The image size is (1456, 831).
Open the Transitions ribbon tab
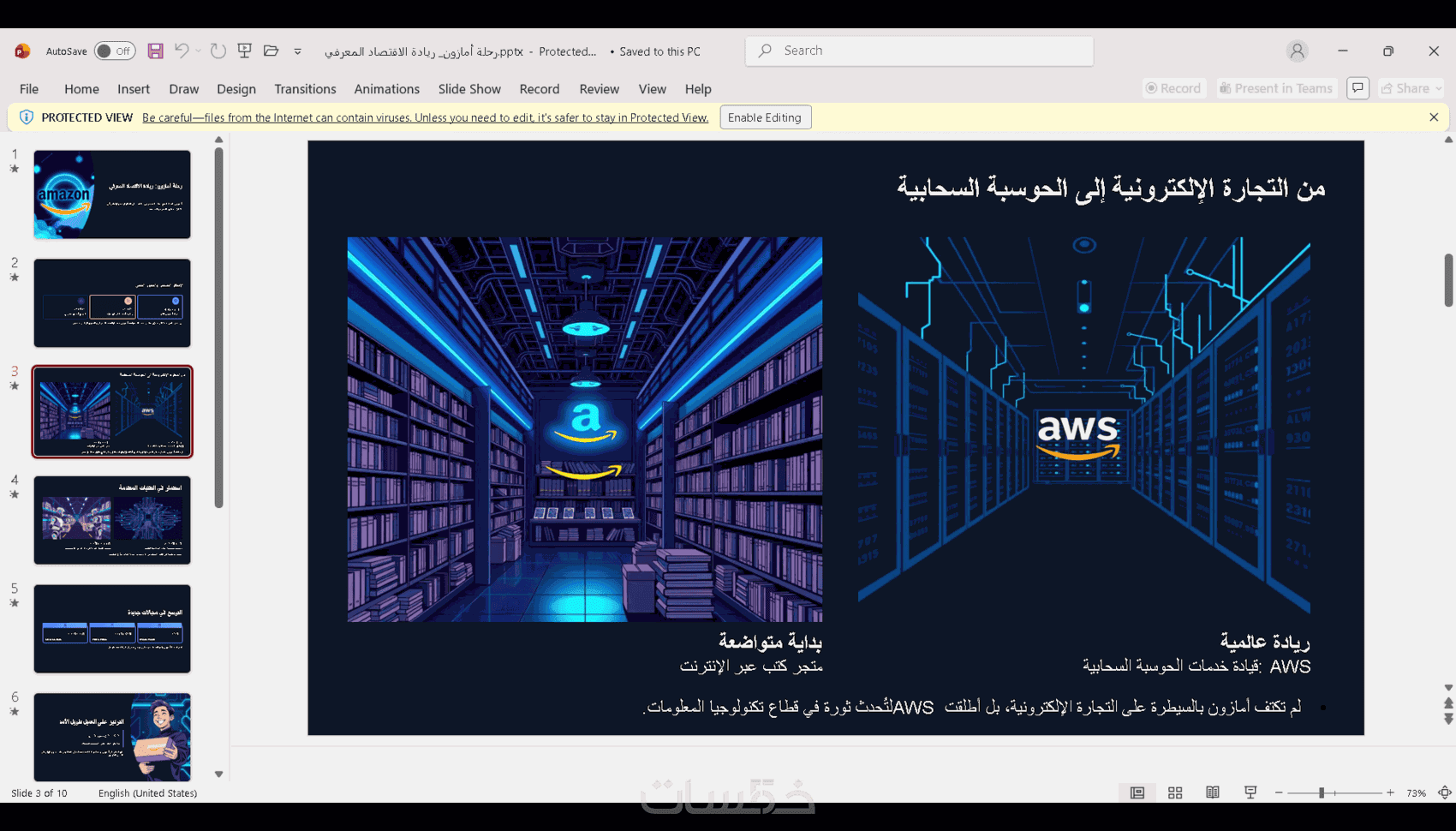click(x=305, y=89)
